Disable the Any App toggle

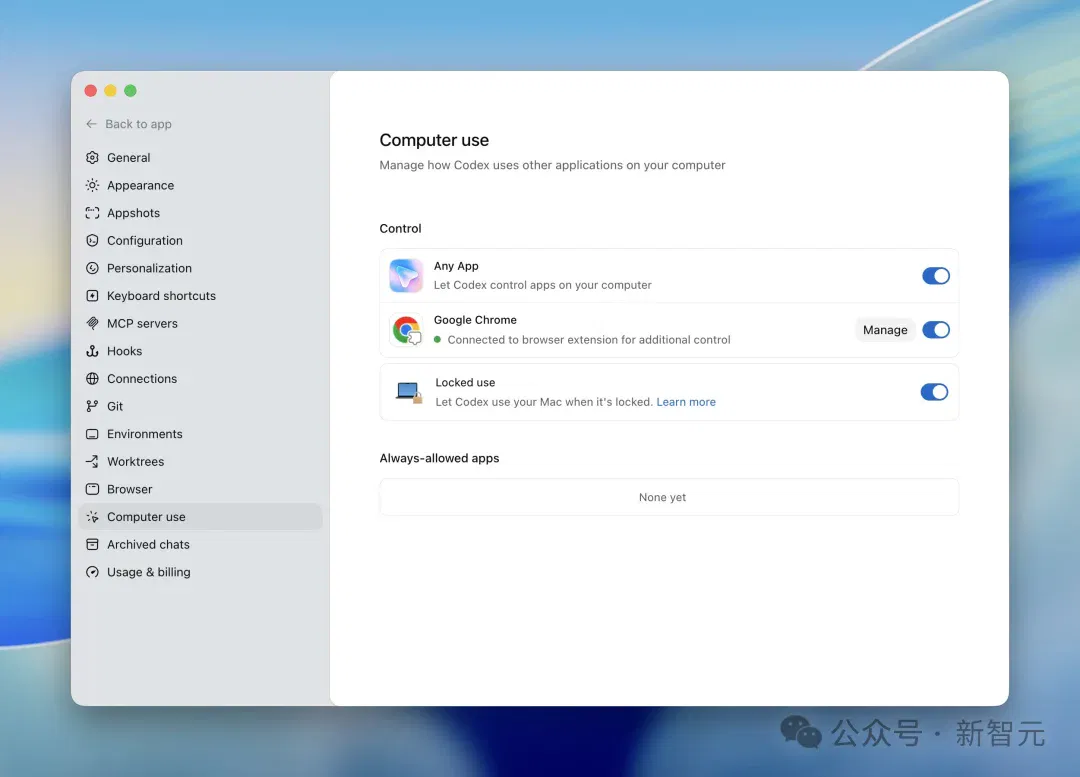pos(935,276)
